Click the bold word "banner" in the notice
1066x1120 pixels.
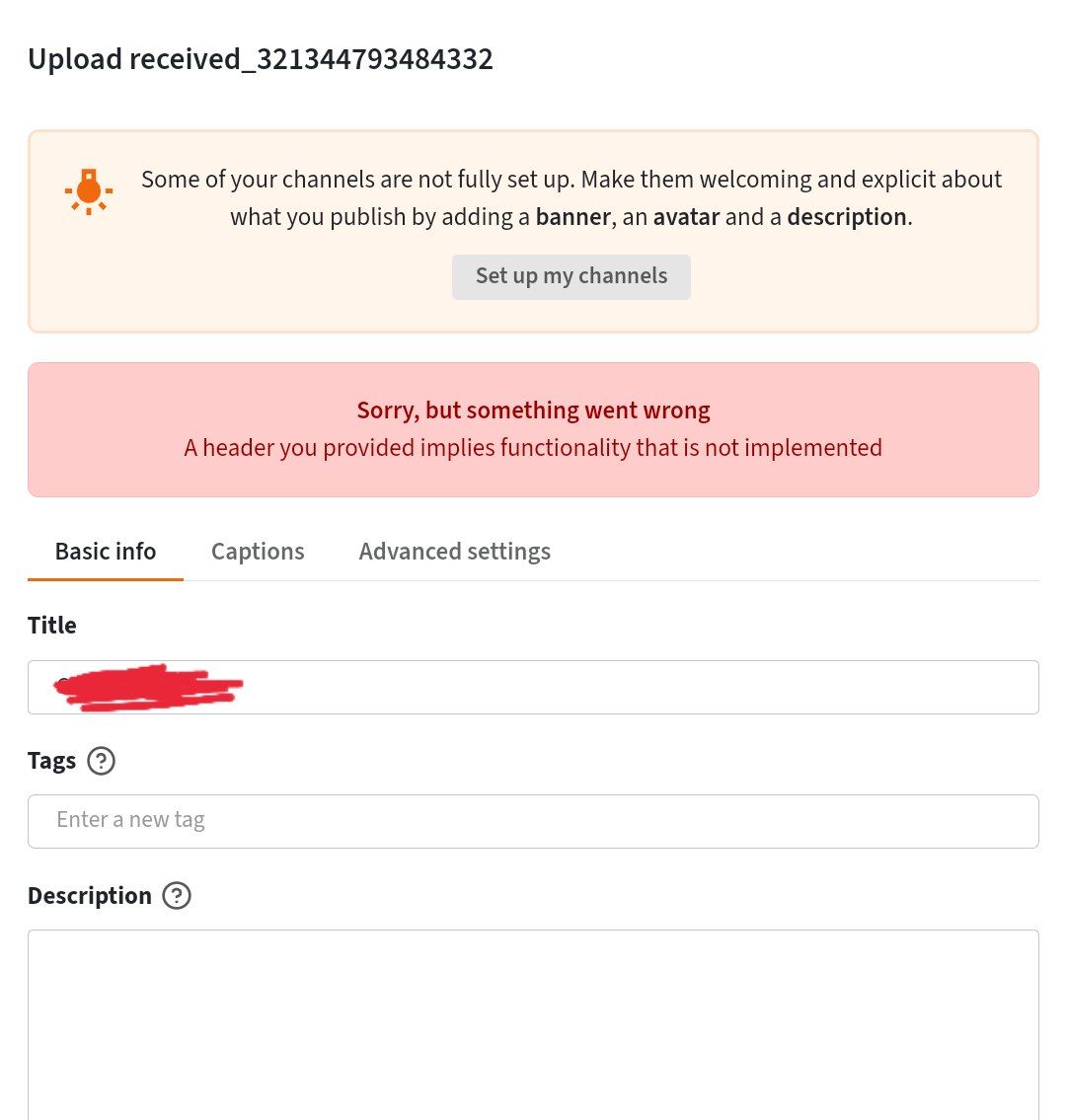pos(573,216)
